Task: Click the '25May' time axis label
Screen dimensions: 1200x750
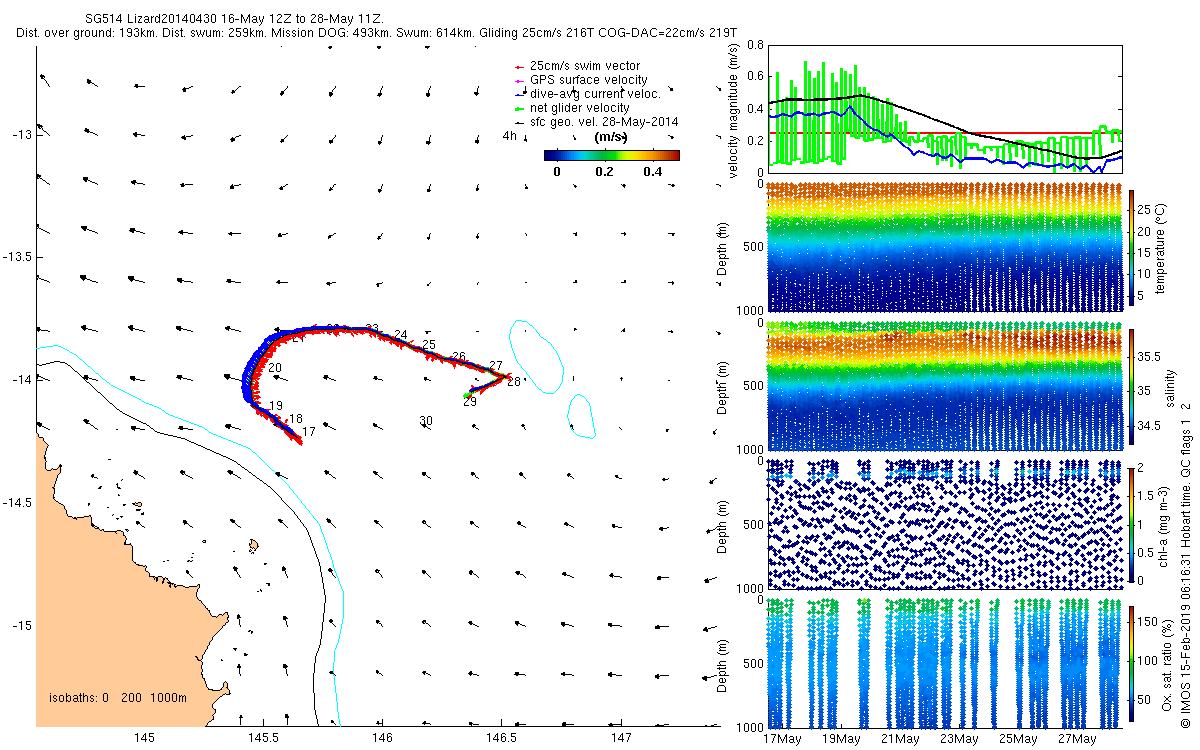Action: point(1018,740)
